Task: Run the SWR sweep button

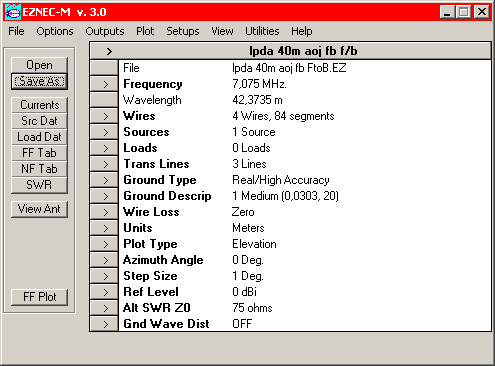Action: click(x=39, y=185)
